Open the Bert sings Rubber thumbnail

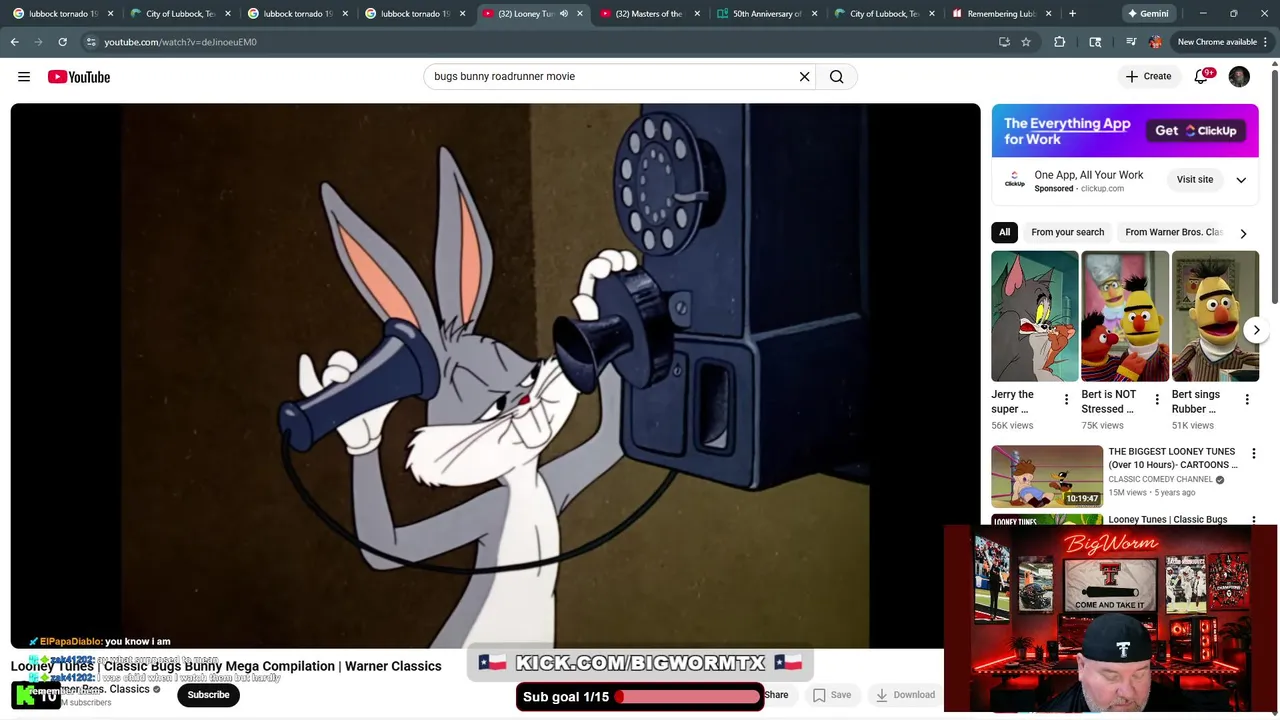1215,316
